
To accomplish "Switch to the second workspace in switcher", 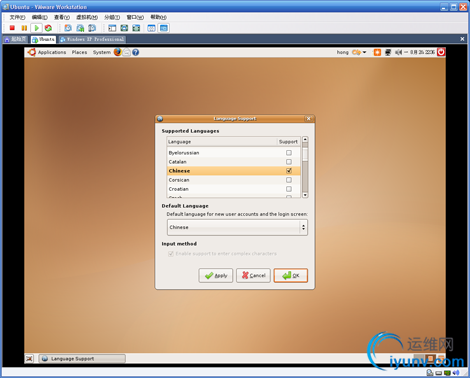I will [431, 358].
